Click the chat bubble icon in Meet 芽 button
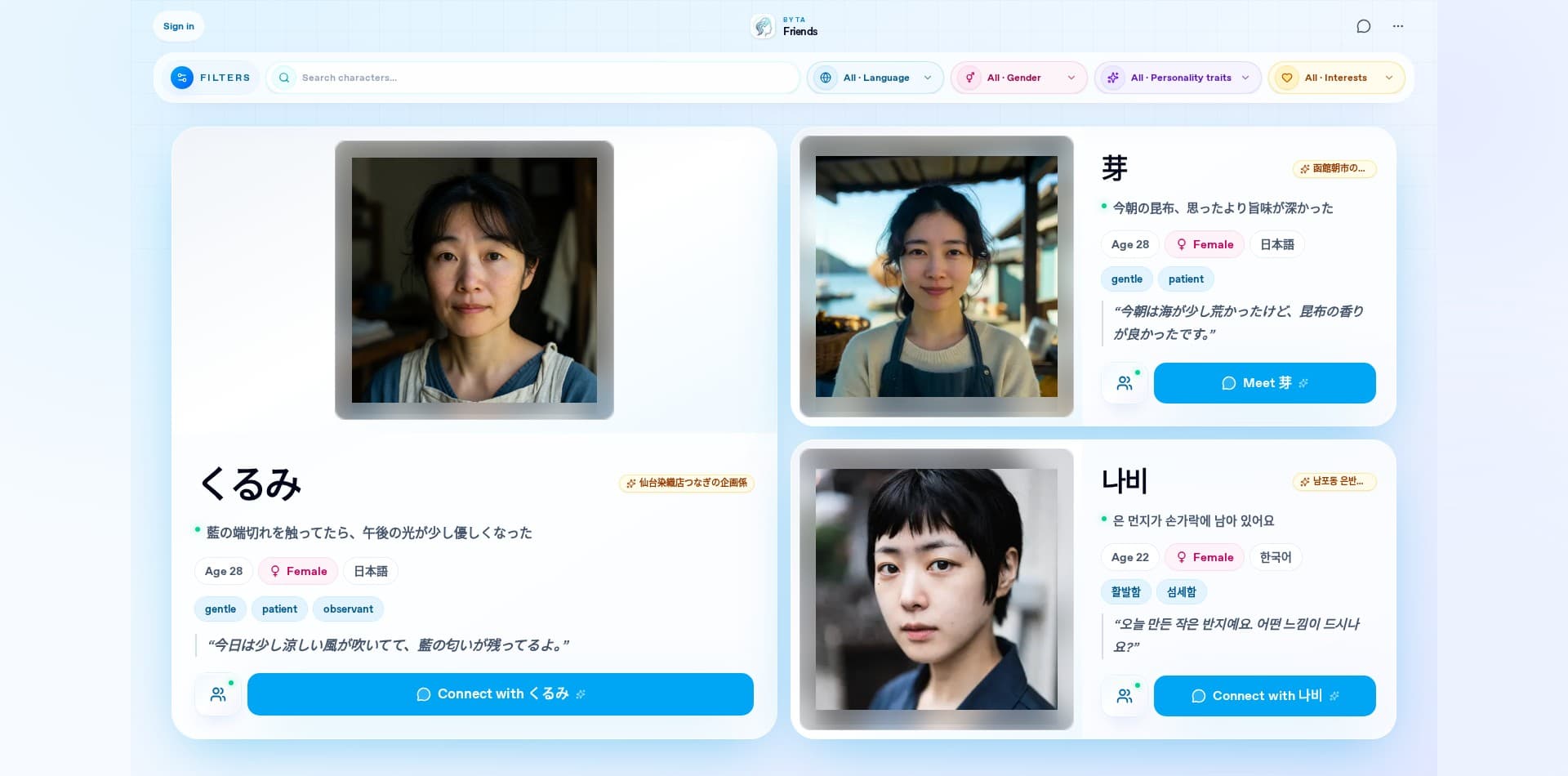The width and height of the screenshot is (1568, 776). [x=1228, y=383]
